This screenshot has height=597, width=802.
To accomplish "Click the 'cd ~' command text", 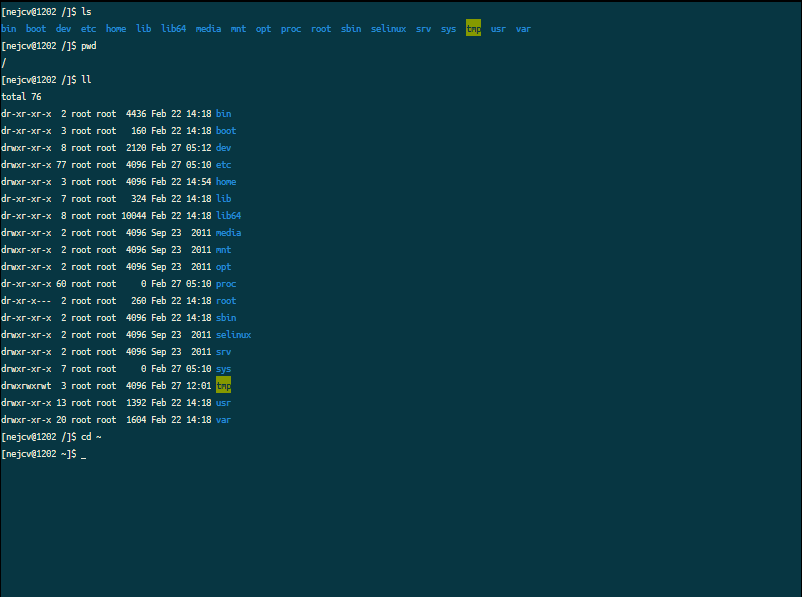I will pyautogui.click(x=91, y=437).
